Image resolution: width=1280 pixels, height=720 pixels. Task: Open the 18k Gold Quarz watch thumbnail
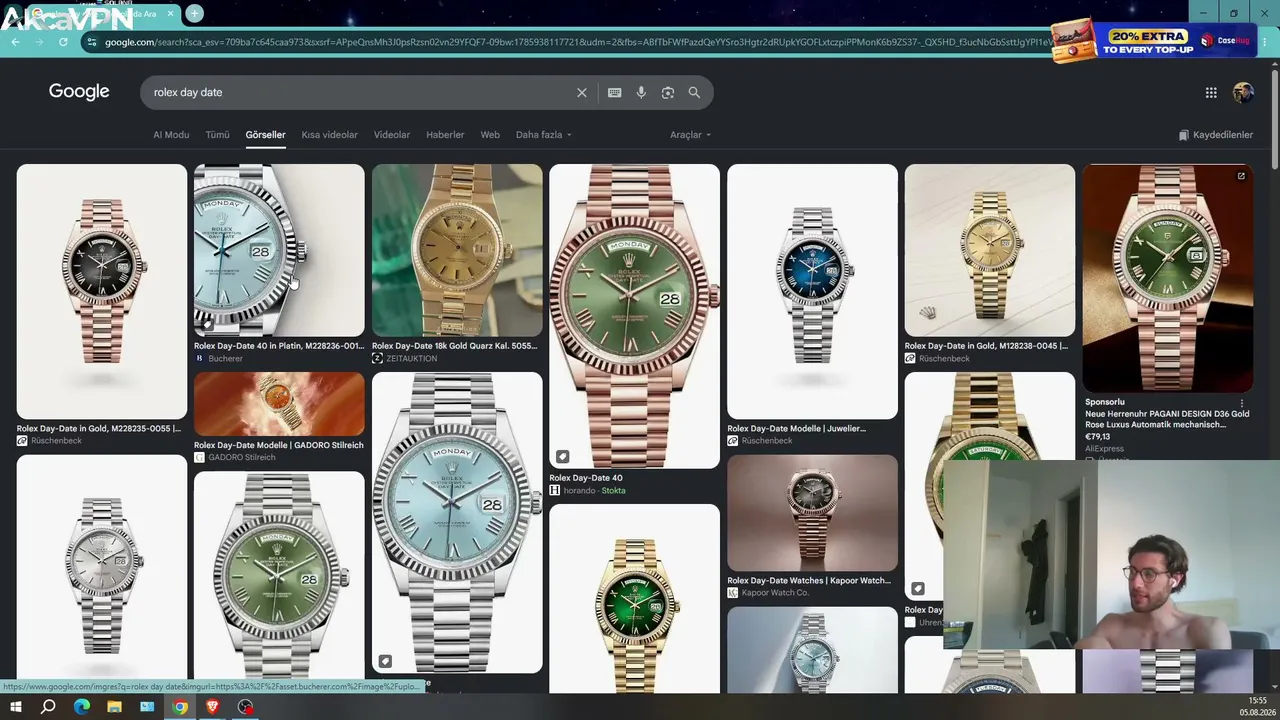(x=457, y=250)
